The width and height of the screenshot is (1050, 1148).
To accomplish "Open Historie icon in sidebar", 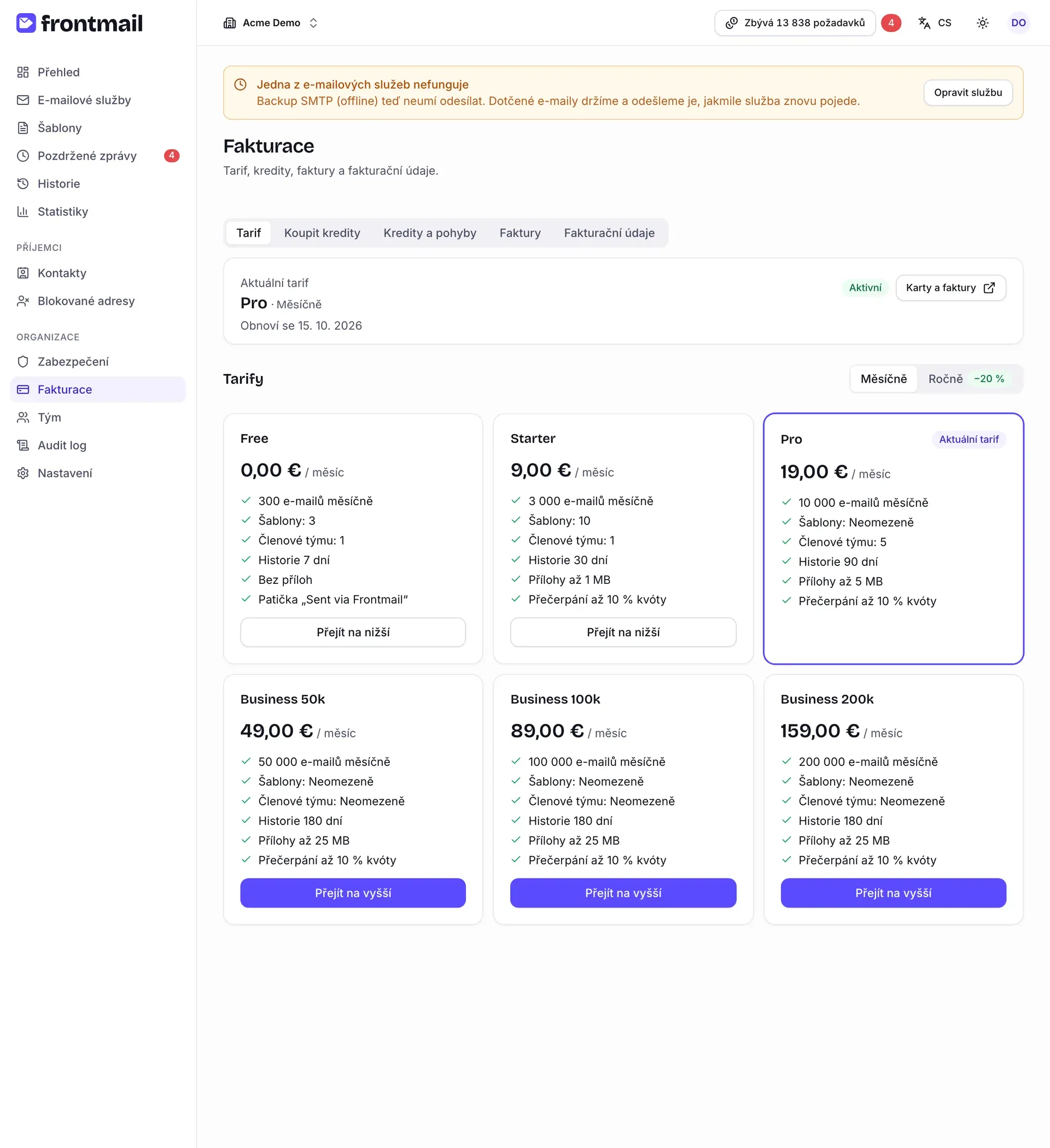I will click(23, 184).
